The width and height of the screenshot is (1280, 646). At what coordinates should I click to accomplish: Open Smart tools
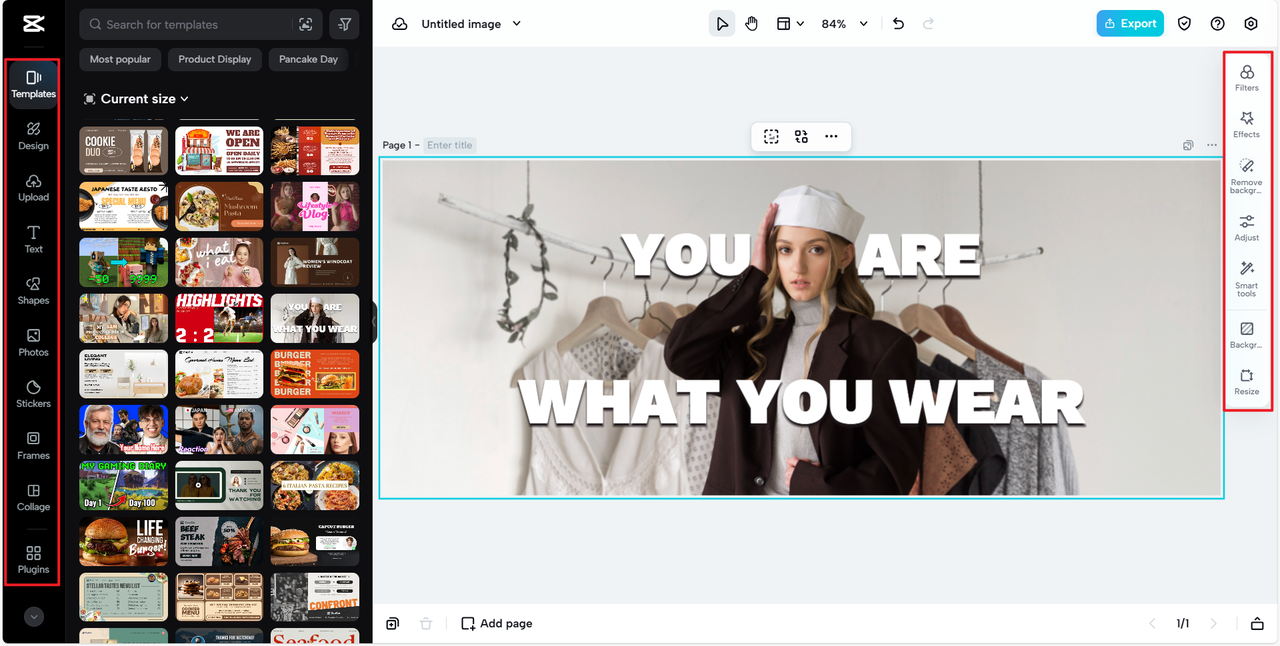(x=1247, y=279)
